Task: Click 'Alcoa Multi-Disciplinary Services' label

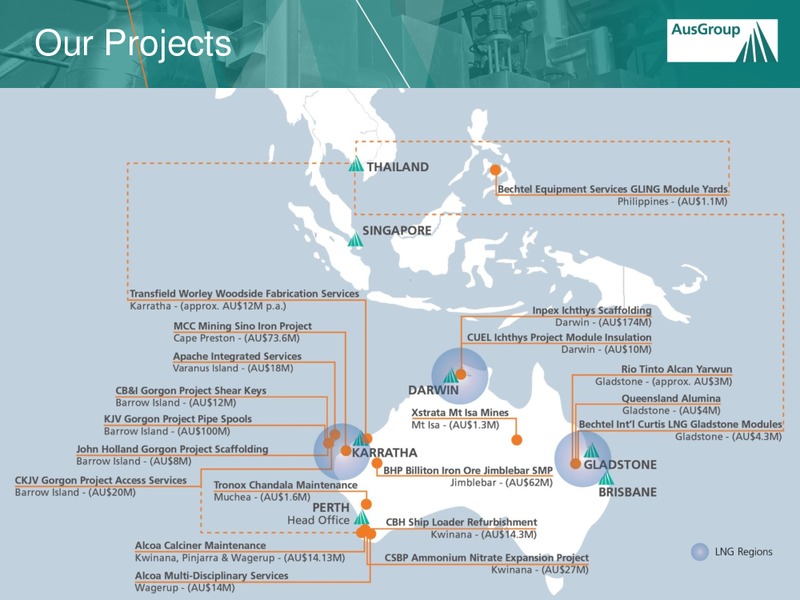Action: [211, 576]
